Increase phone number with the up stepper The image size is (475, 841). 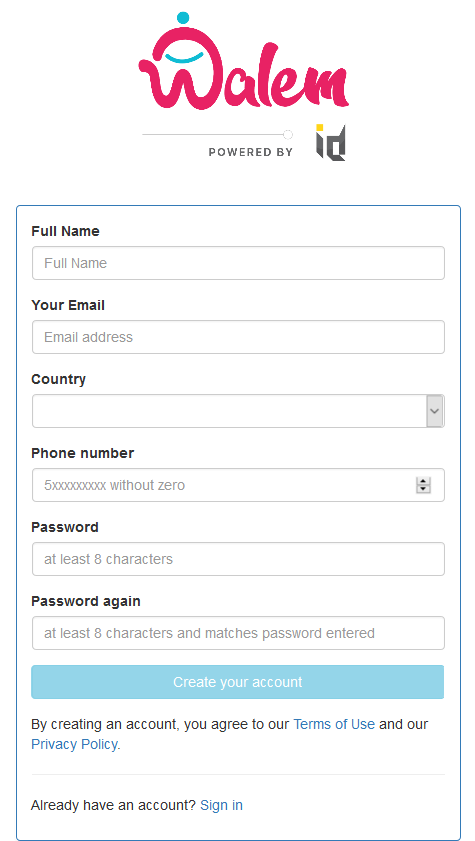424,481
